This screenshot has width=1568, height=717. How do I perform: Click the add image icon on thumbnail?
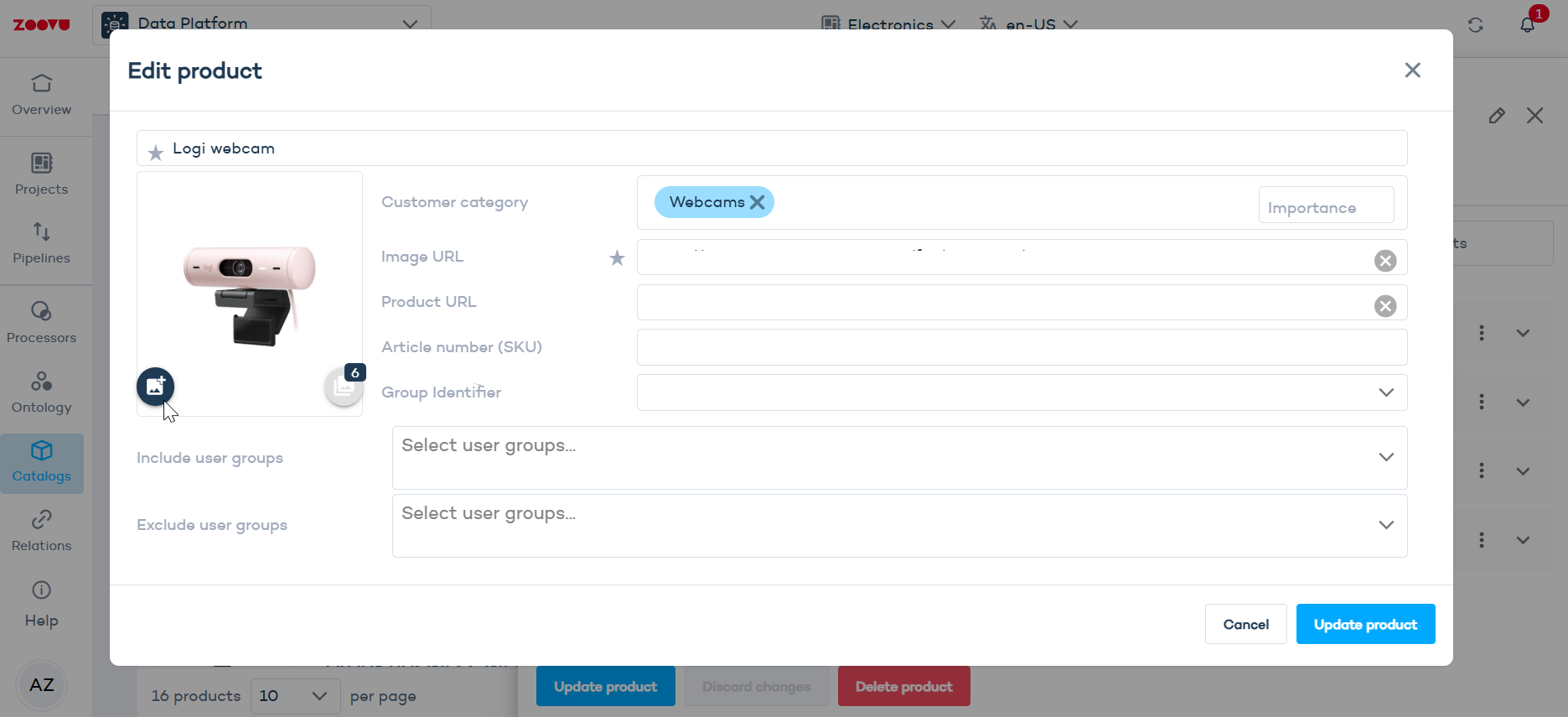[x=156, y=387]
